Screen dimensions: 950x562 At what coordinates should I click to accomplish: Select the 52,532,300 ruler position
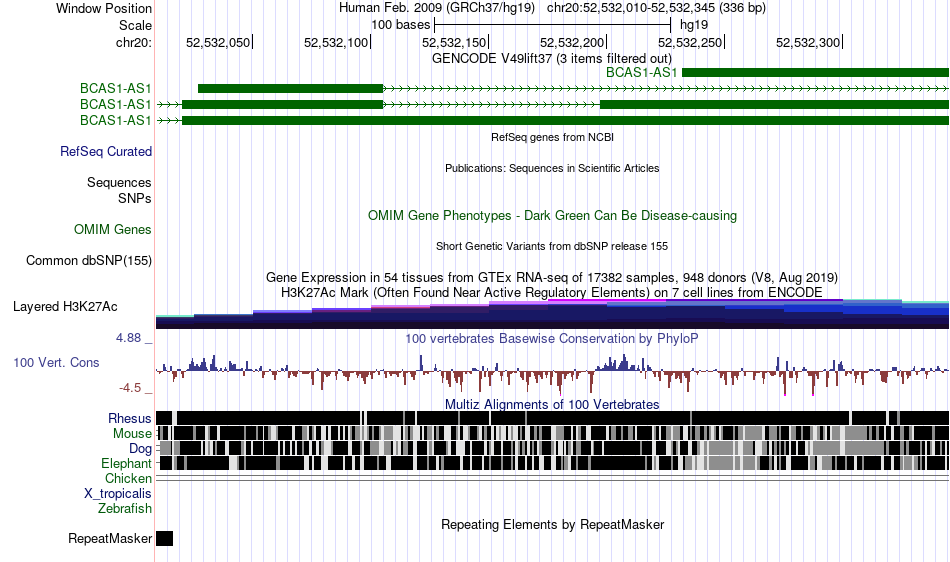pyautogui.click(x=808, y=42)
